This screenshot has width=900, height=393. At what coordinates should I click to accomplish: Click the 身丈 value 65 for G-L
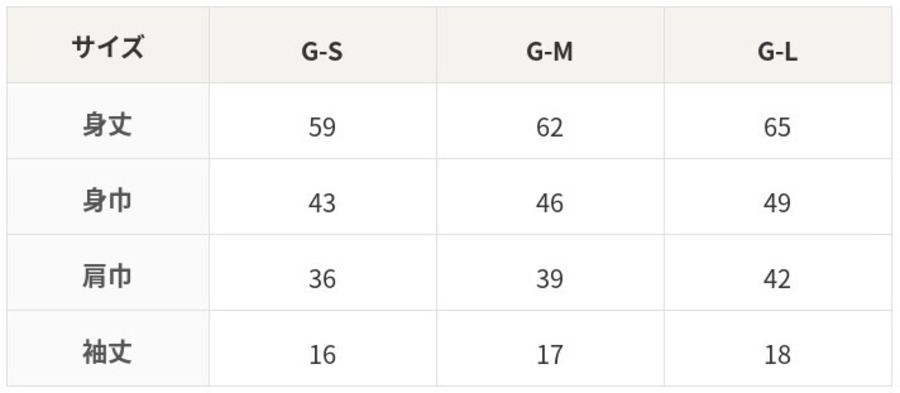[778, 121]
